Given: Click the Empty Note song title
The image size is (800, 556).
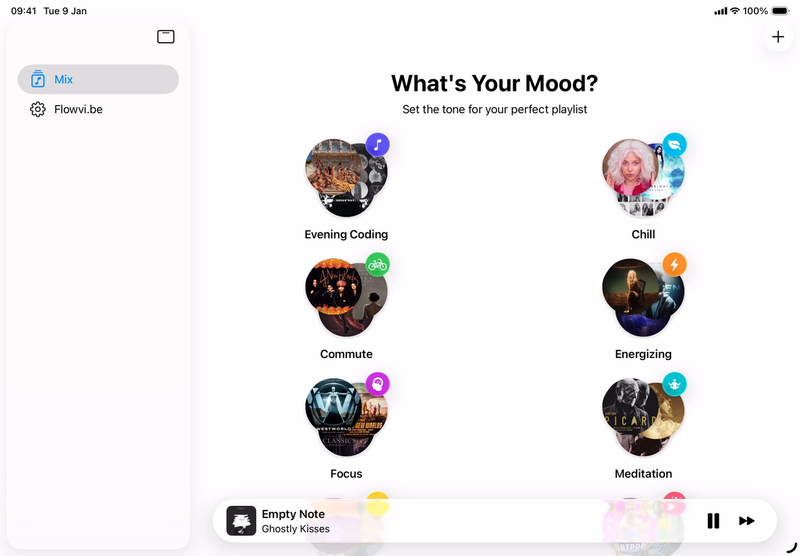Looking at the screenshot, I should tap(293, 514).
